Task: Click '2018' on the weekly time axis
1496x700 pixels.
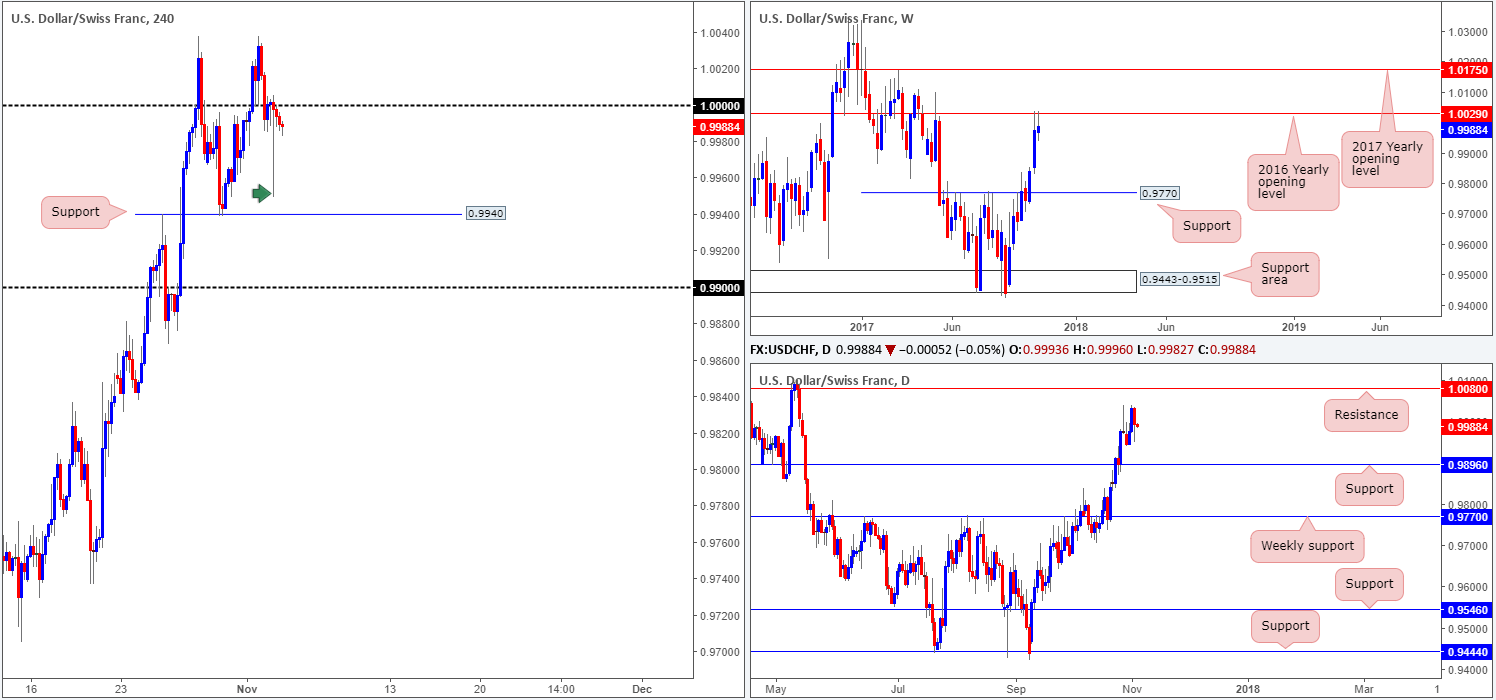Action: (x=1076, y=326)
